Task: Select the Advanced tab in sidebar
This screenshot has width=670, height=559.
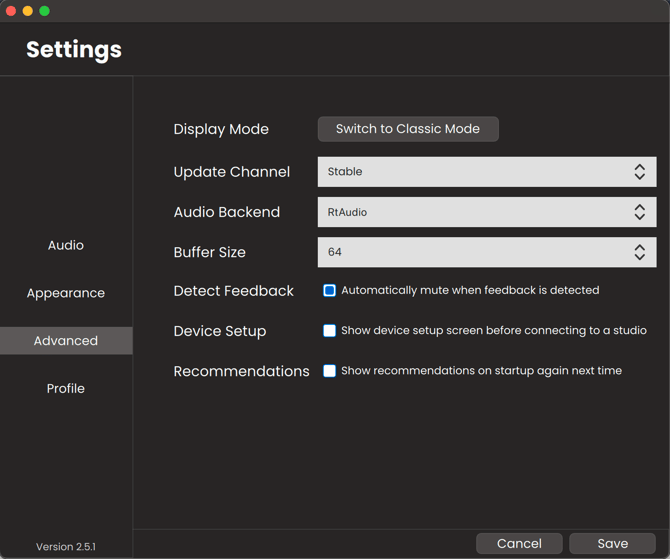Action: 66,341
